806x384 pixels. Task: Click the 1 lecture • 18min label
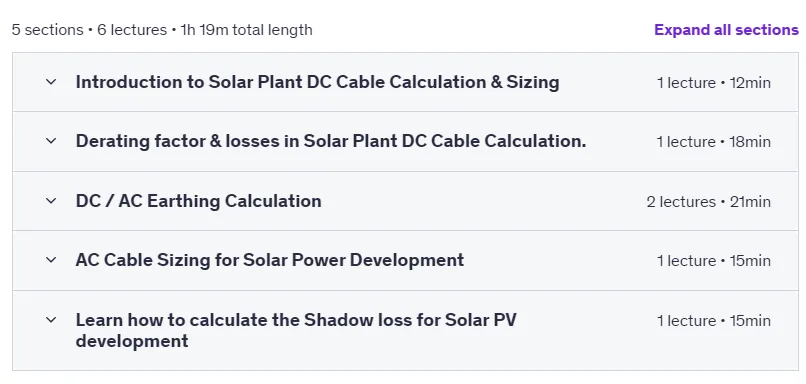(x=713, y=141)
